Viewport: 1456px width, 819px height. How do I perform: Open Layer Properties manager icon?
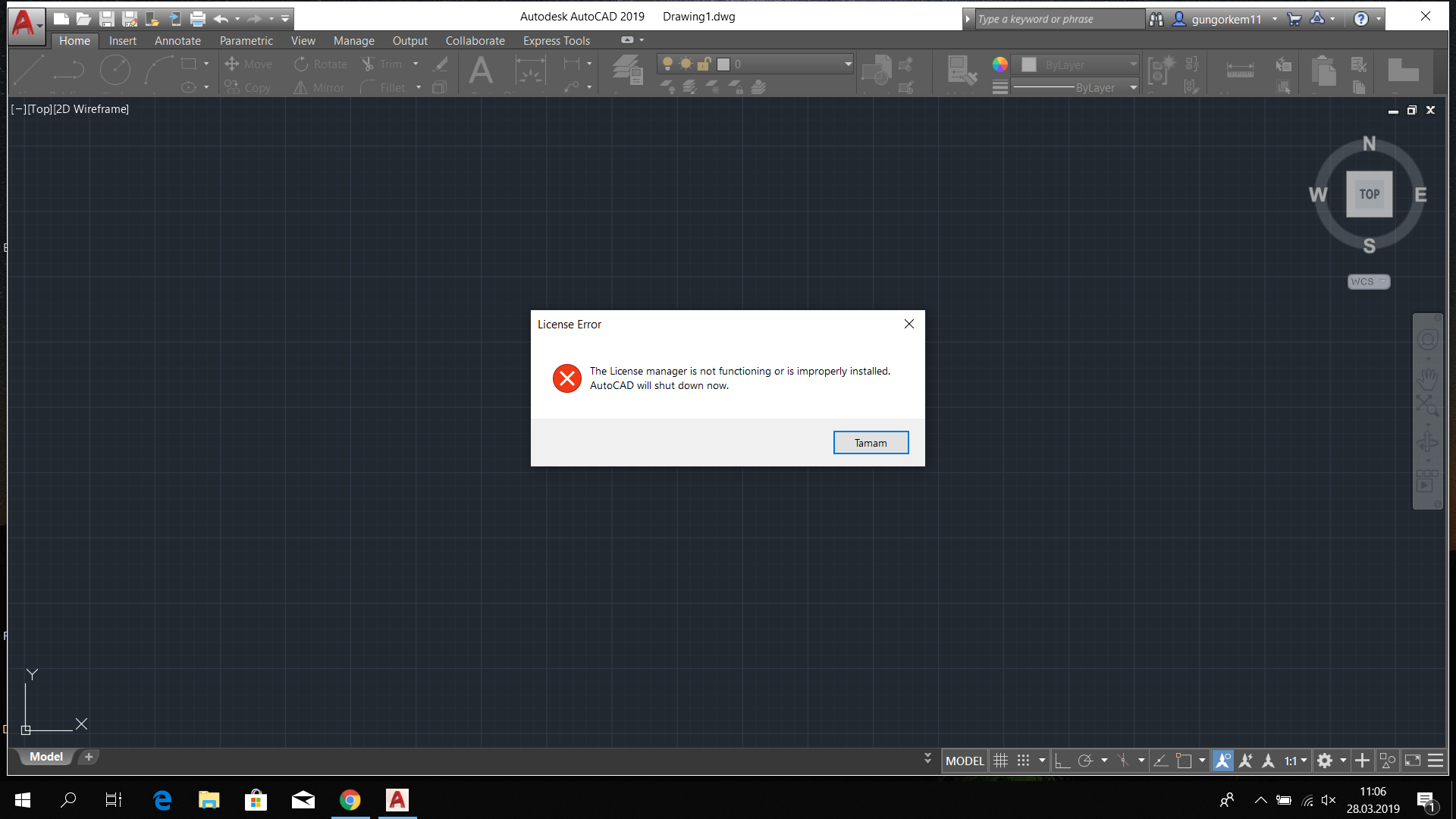click(x=628, y=70)
